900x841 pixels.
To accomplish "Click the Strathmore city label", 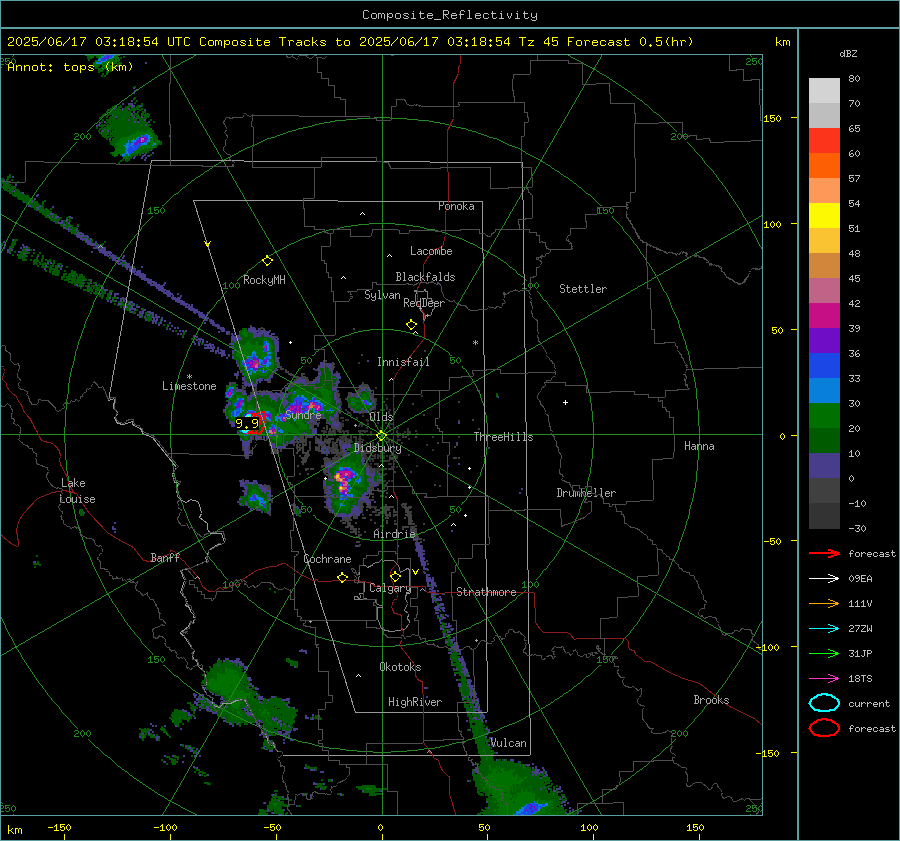I will coord(486,592).
